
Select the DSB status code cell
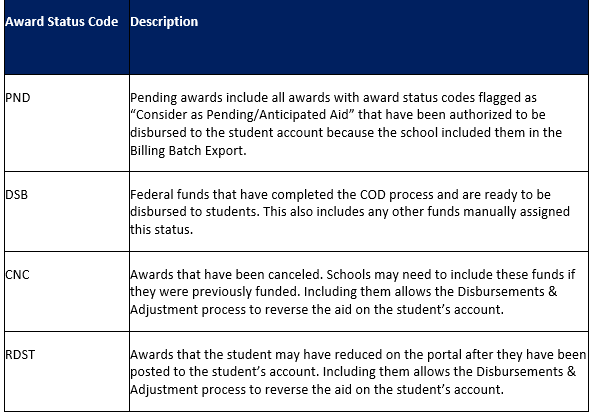17,195
